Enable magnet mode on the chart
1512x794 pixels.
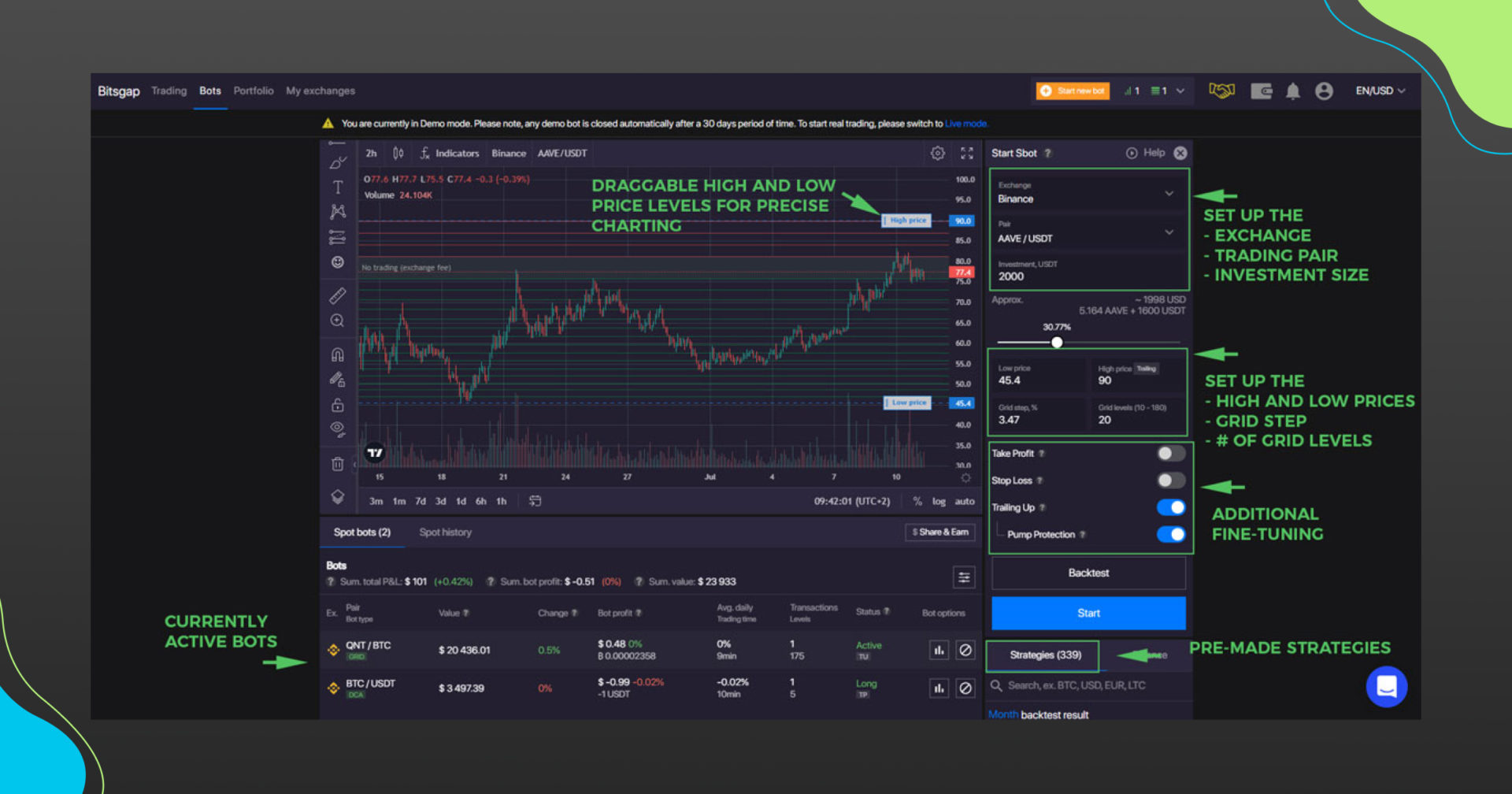tap(338, 354)
